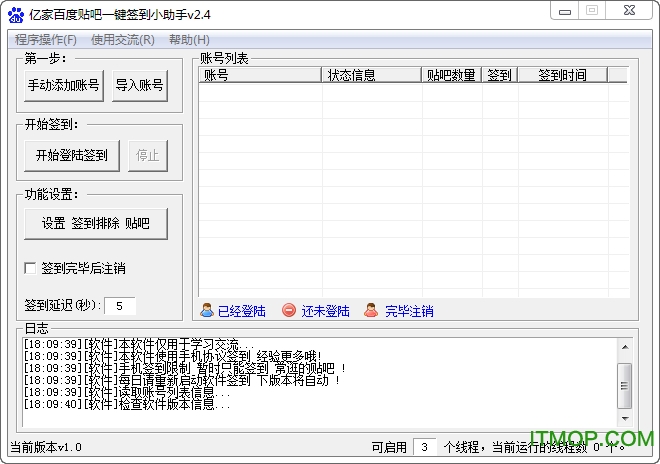Close the 签到小助手 window

(x=629, y=11)
